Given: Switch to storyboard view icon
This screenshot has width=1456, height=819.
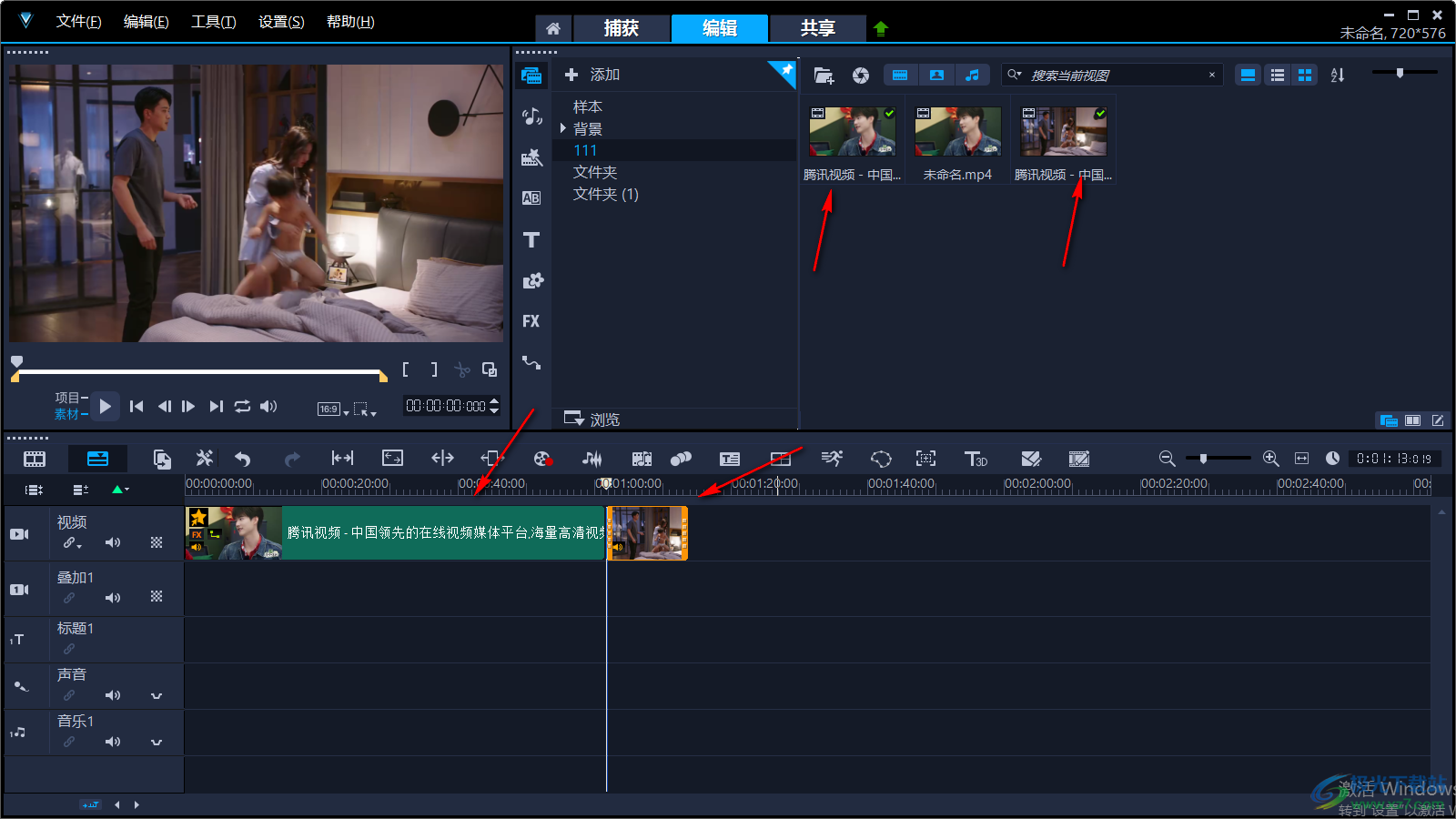Looking at the screenshot, I should [x=35, y=459].
